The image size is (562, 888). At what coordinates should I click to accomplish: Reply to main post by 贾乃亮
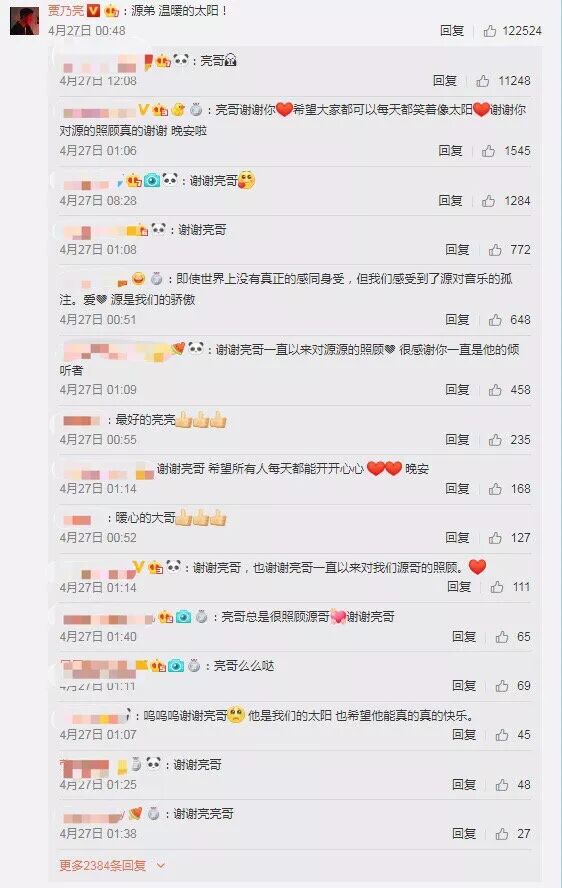(452, 31)
